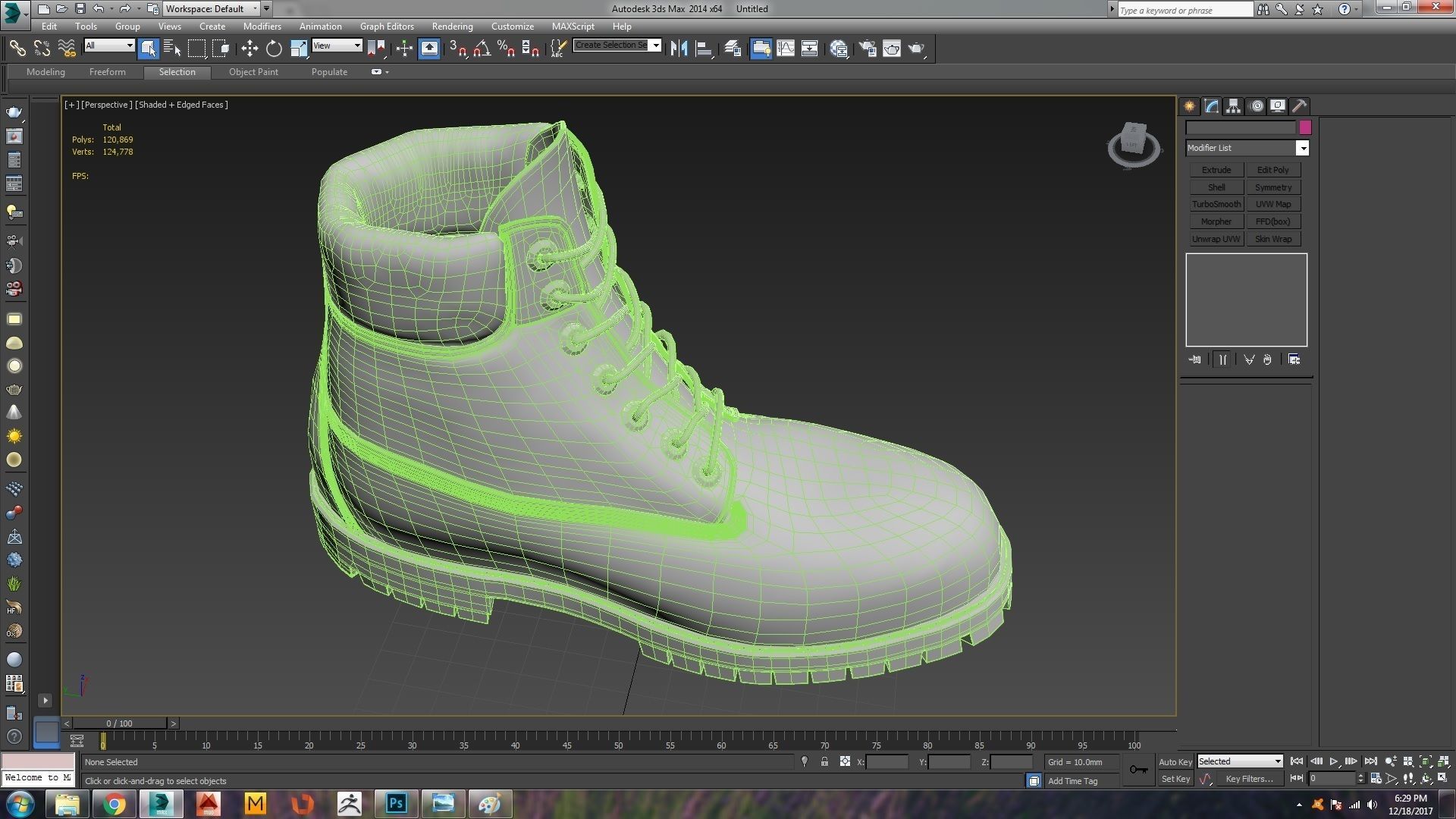
Task: Toggle Selection Lock padlock
Action: click(x=824, y=761)
